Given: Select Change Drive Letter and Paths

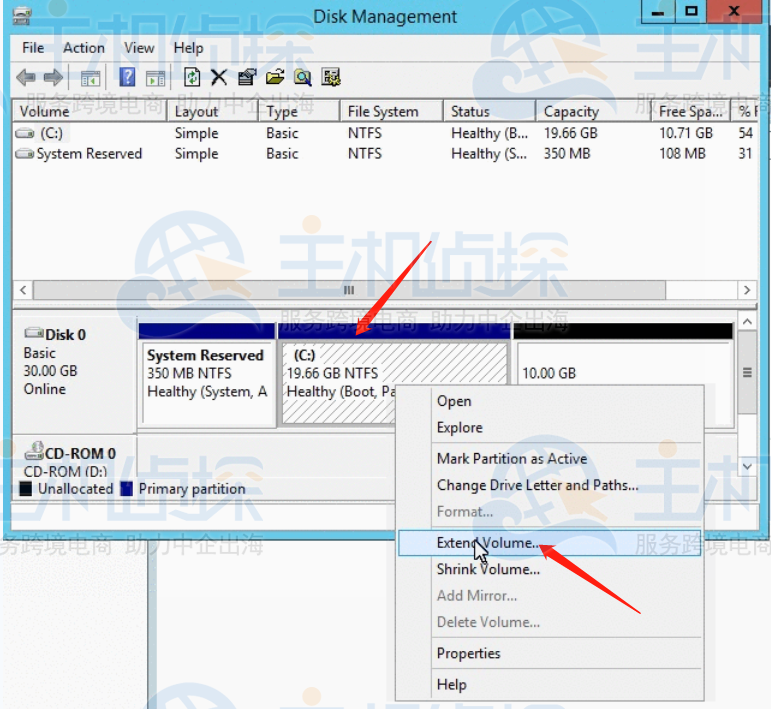Looking at the screenshot, I should [537, 485].
